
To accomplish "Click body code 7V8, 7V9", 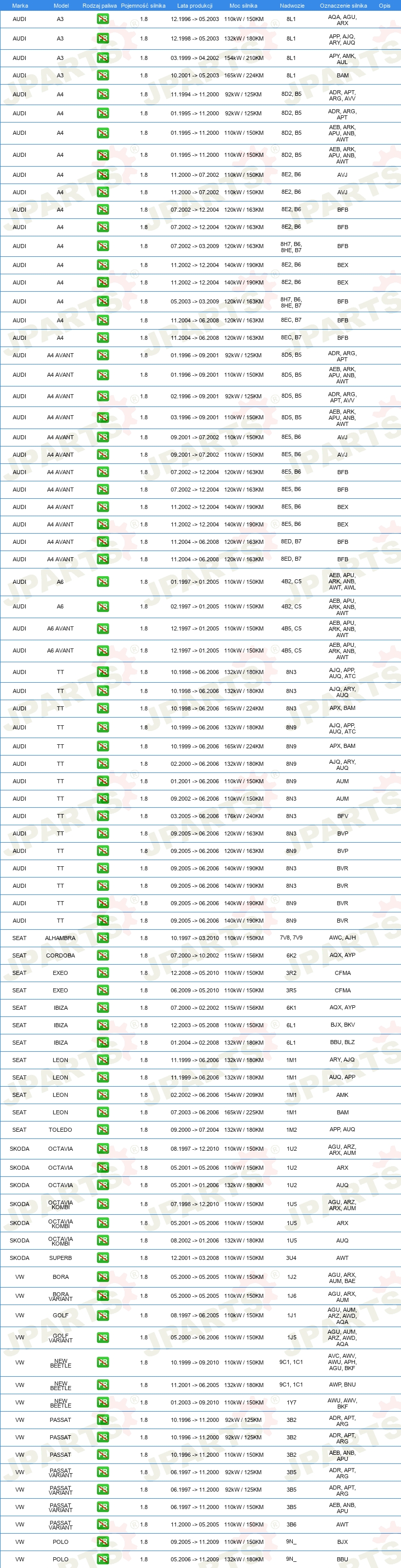I will [x=291, y=938].
